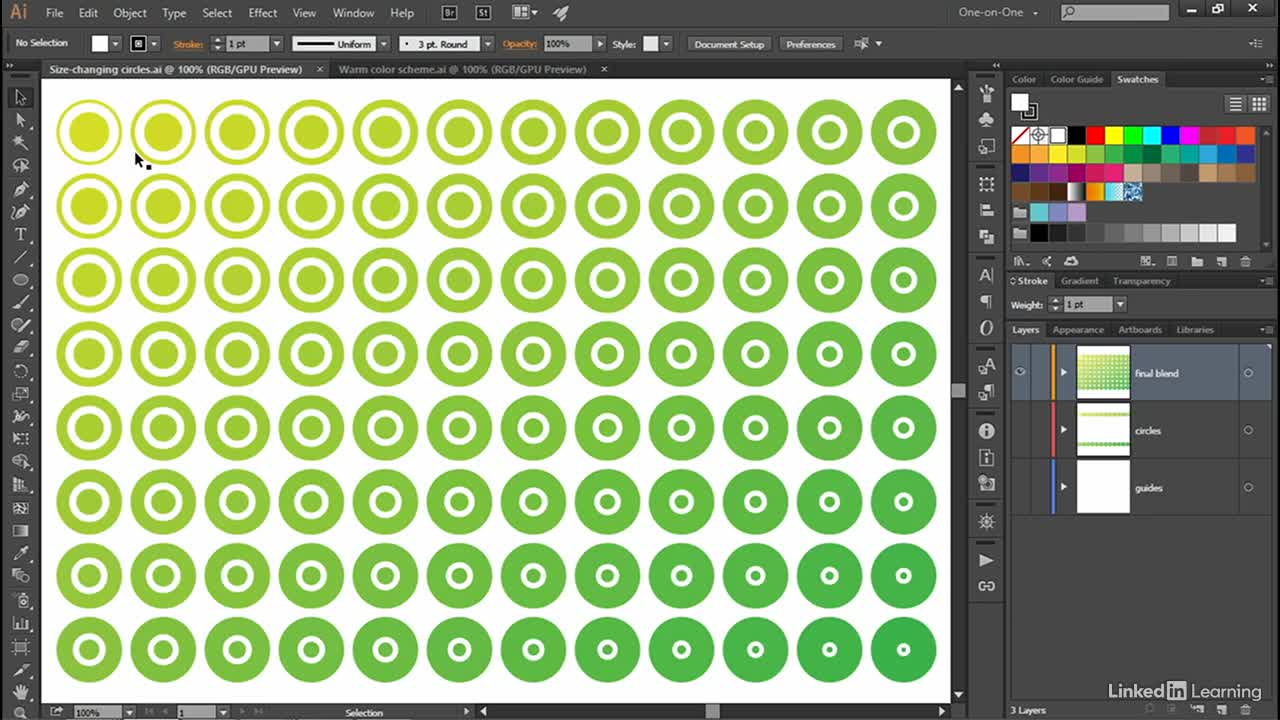Image resolution: width=1280 pixels, height=720 pixels.
Task: Open the Info panel icon
Action: tap(987, 431)
